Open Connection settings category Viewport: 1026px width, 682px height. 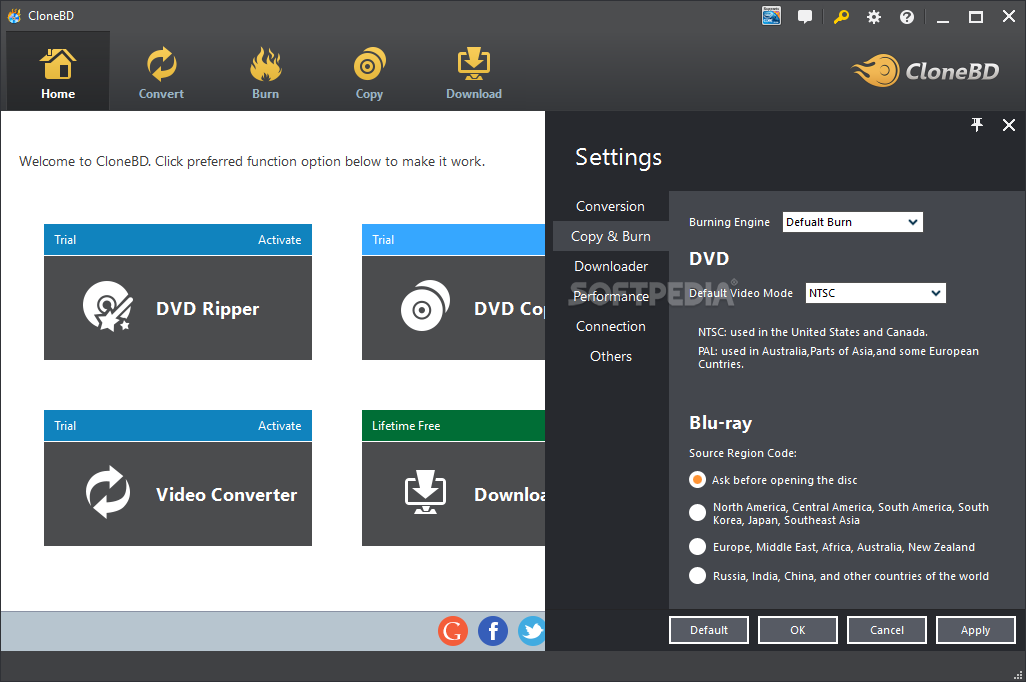pyautogui.click(x=610, y=326)
